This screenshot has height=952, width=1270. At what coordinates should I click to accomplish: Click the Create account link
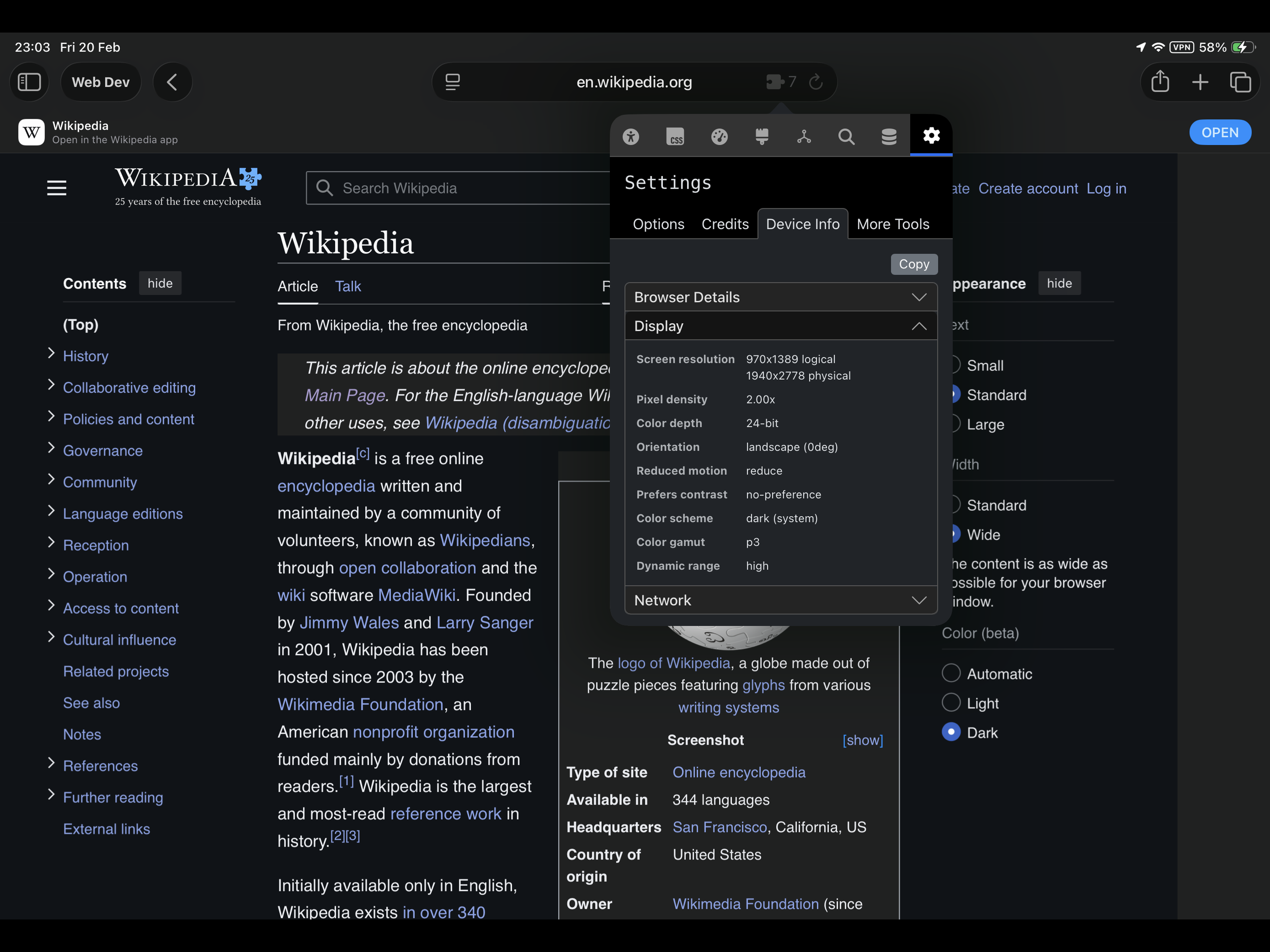1028,188
